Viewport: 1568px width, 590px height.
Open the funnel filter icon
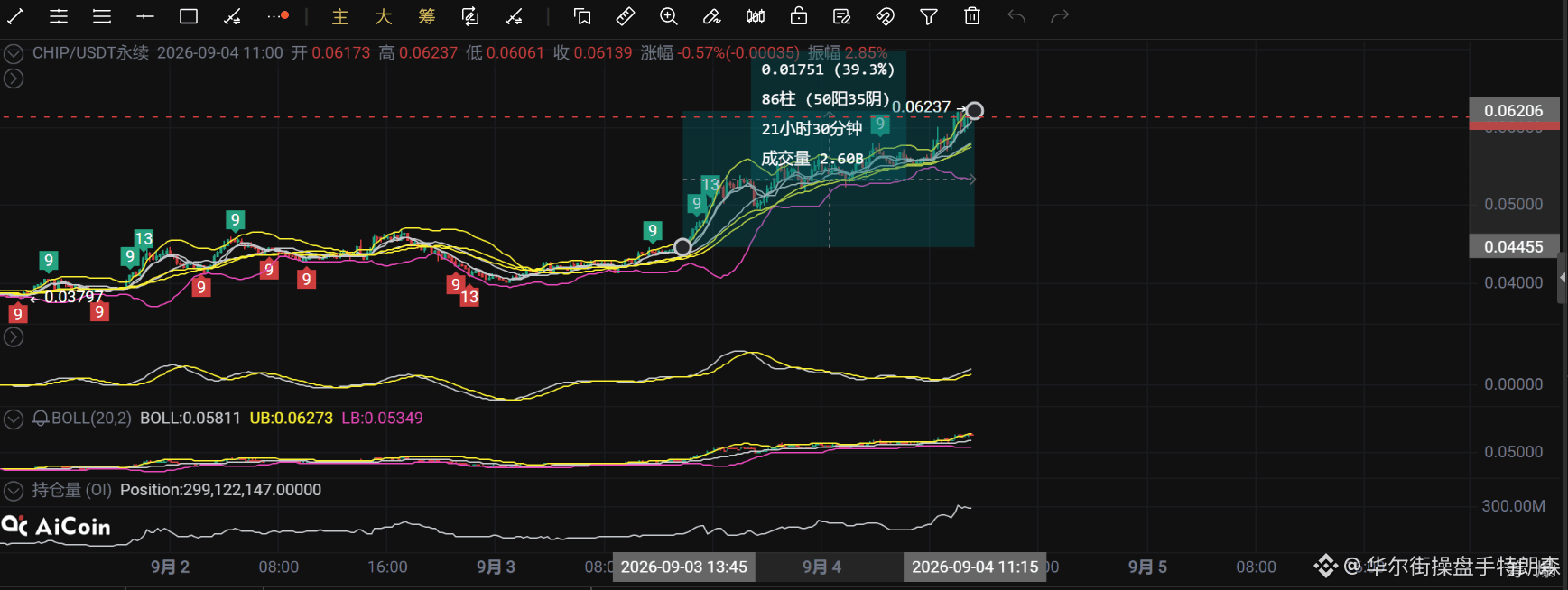929,16
